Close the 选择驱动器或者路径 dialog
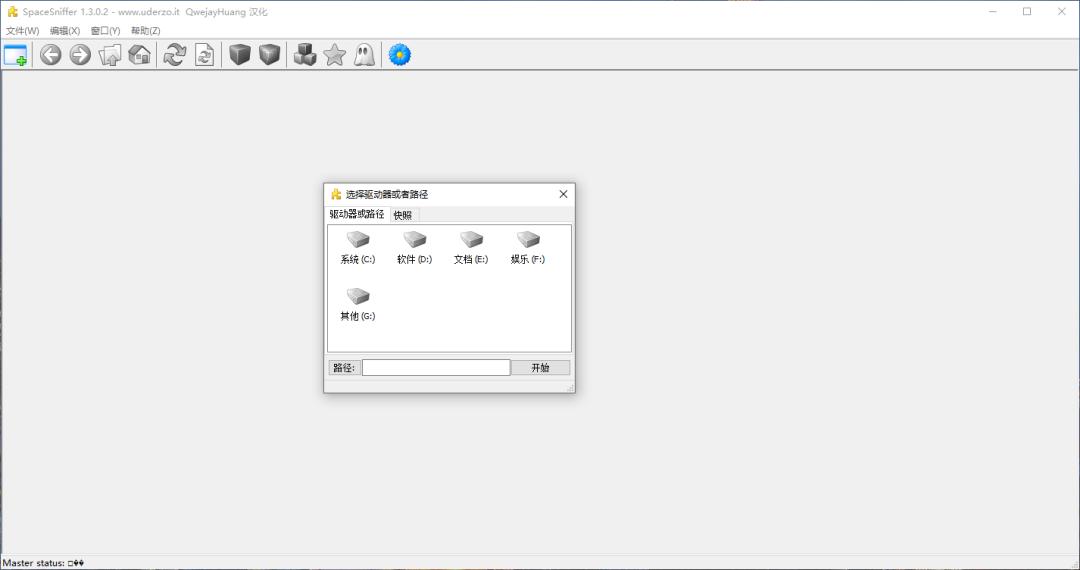 563,194
